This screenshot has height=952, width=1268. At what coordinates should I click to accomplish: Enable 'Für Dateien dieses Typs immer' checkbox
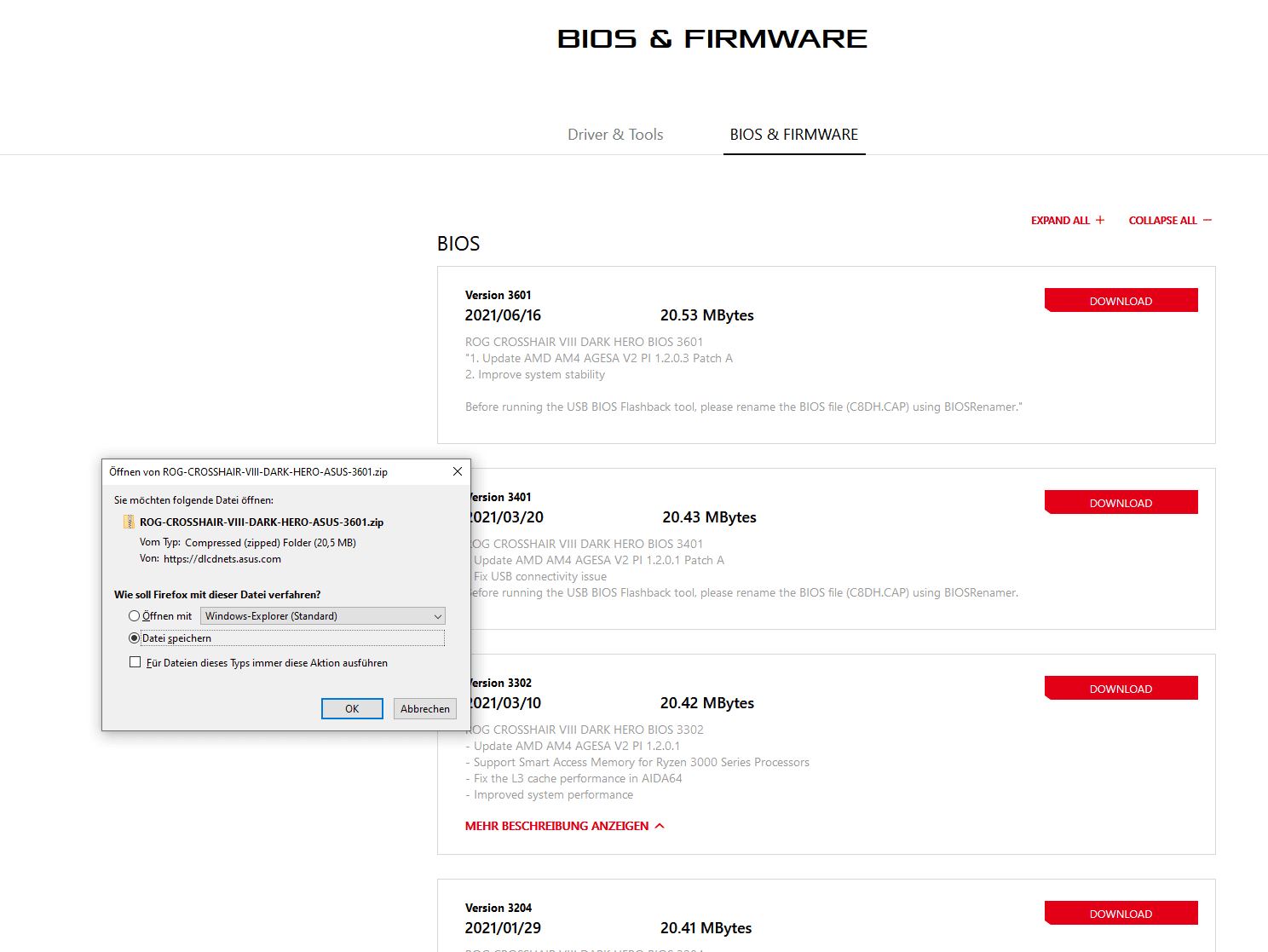(x=135, y=662)
